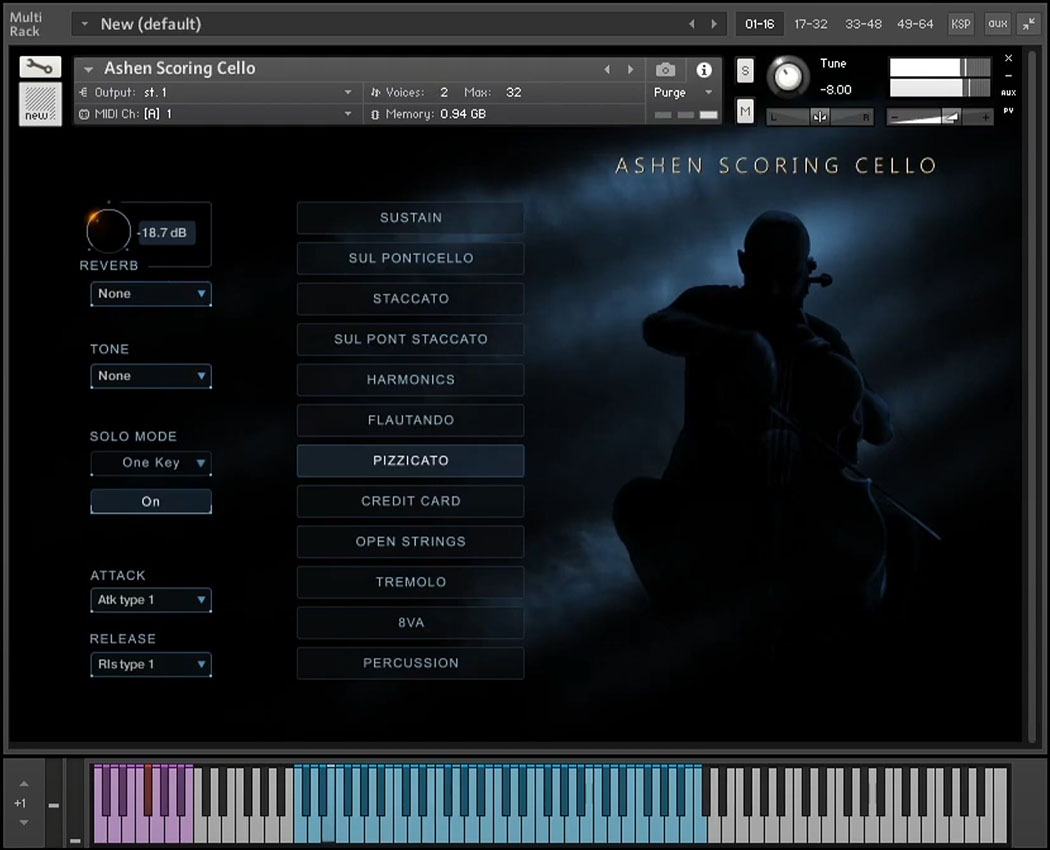Open the Tone None dropdown

[x=151, y=376]
